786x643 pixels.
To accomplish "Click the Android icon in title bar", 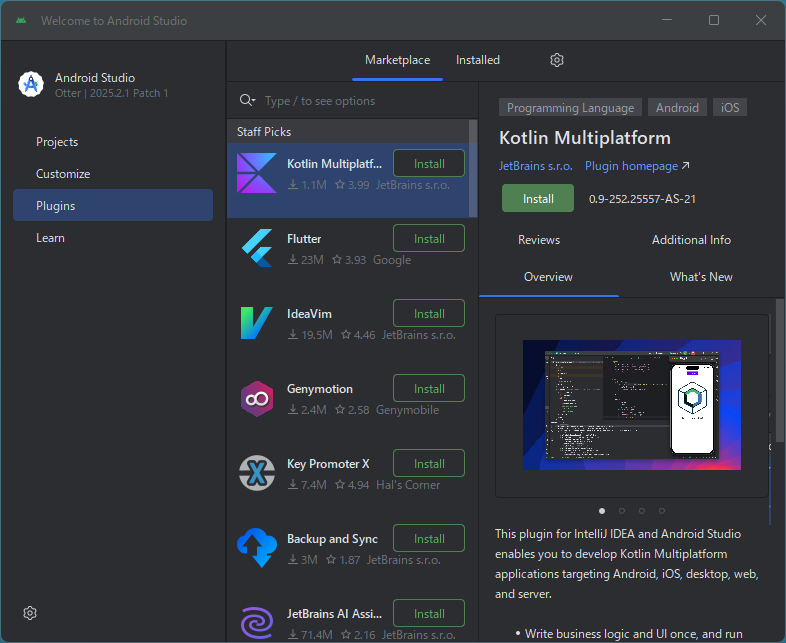I will pos(21,21).
